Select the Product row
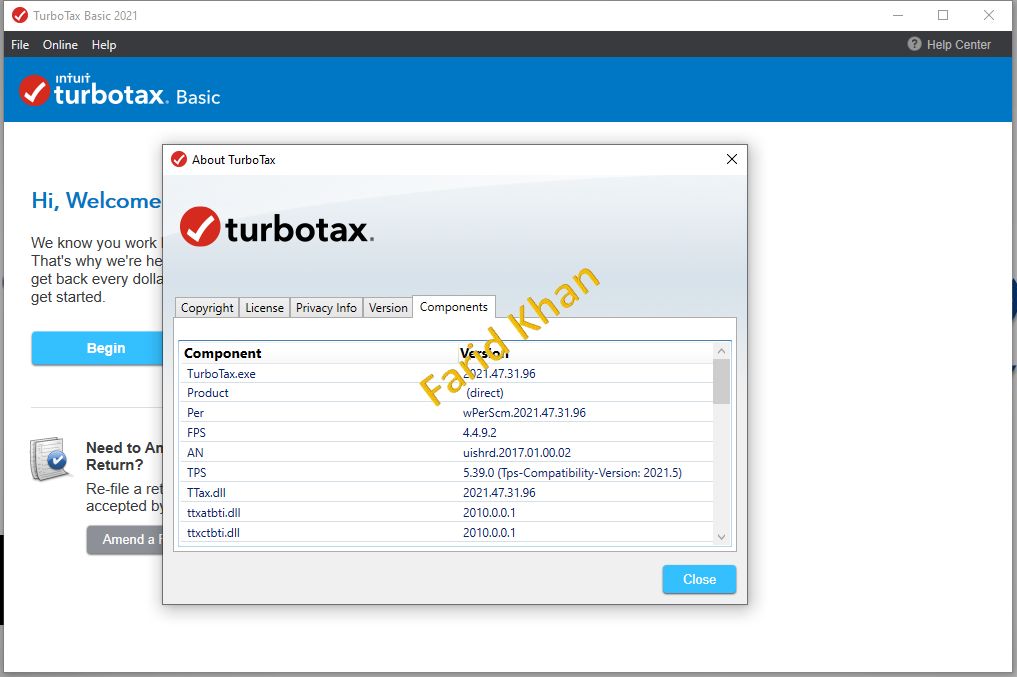 click(x=446, y=393)
